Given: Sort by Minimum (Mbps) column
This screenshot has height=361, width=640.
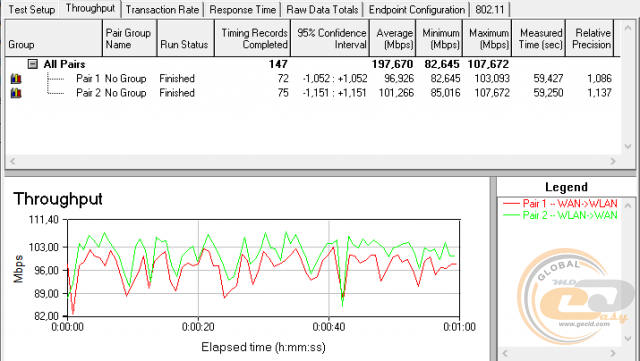Looking at the screenshot, I should click(439, 38).
